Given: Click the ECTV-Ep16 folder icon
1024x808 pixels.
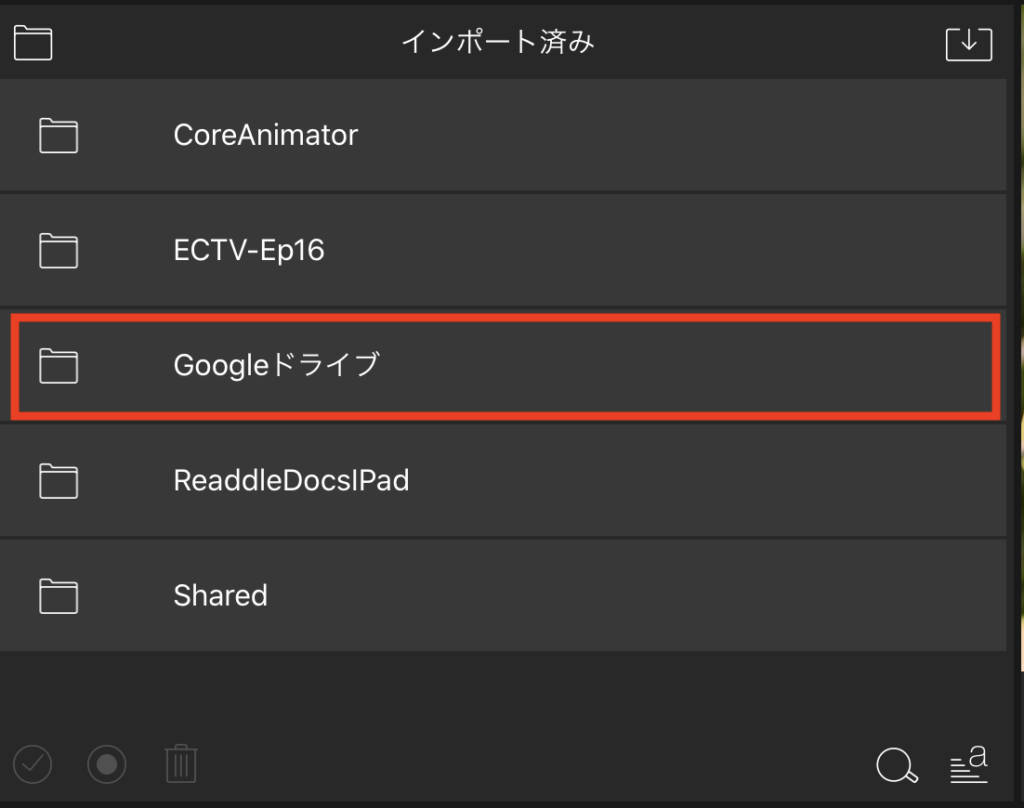Looking at the screenshot, I should pos(59,250).
